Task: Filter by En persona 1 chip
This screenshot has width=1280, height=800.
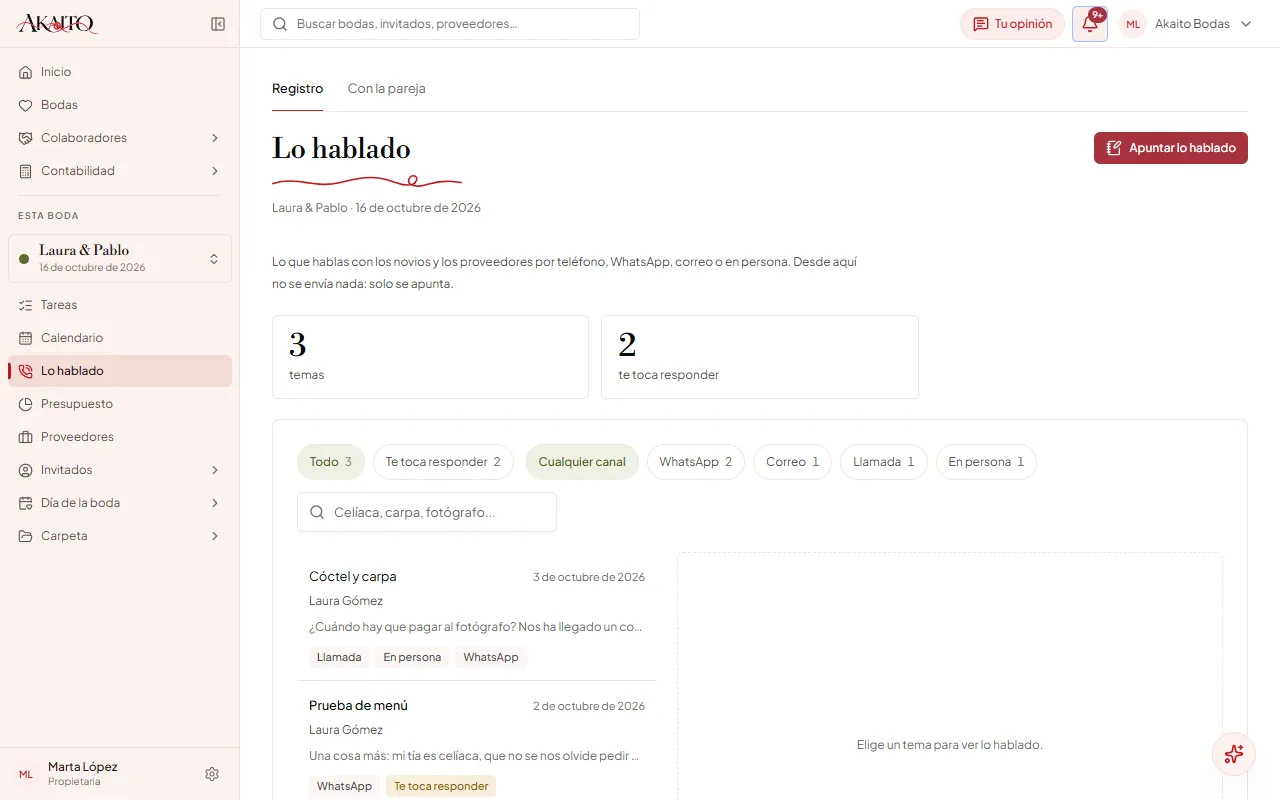Action: (x=986, y=462)
